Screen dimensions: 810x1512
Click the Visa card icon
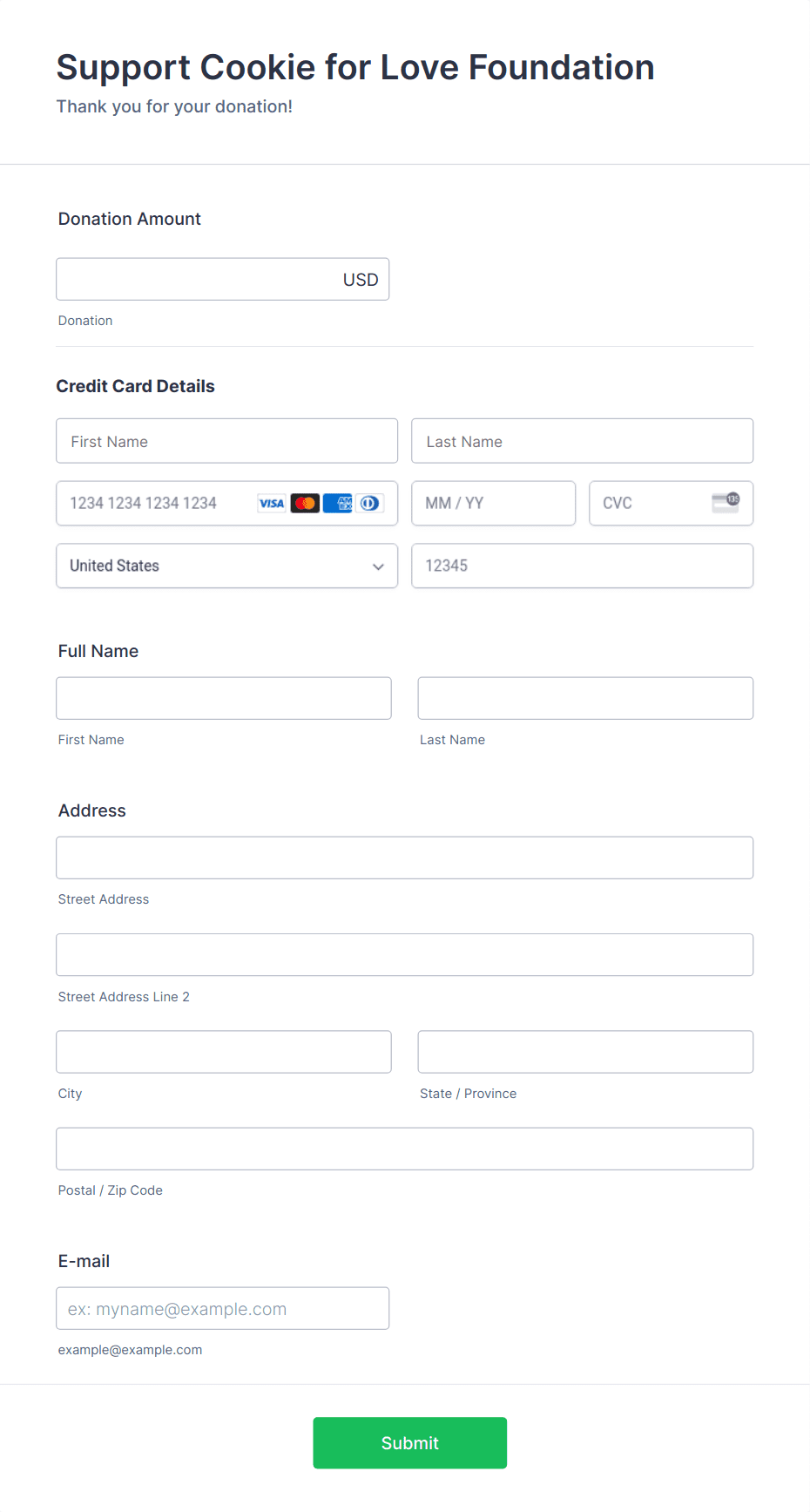point(270,504)
